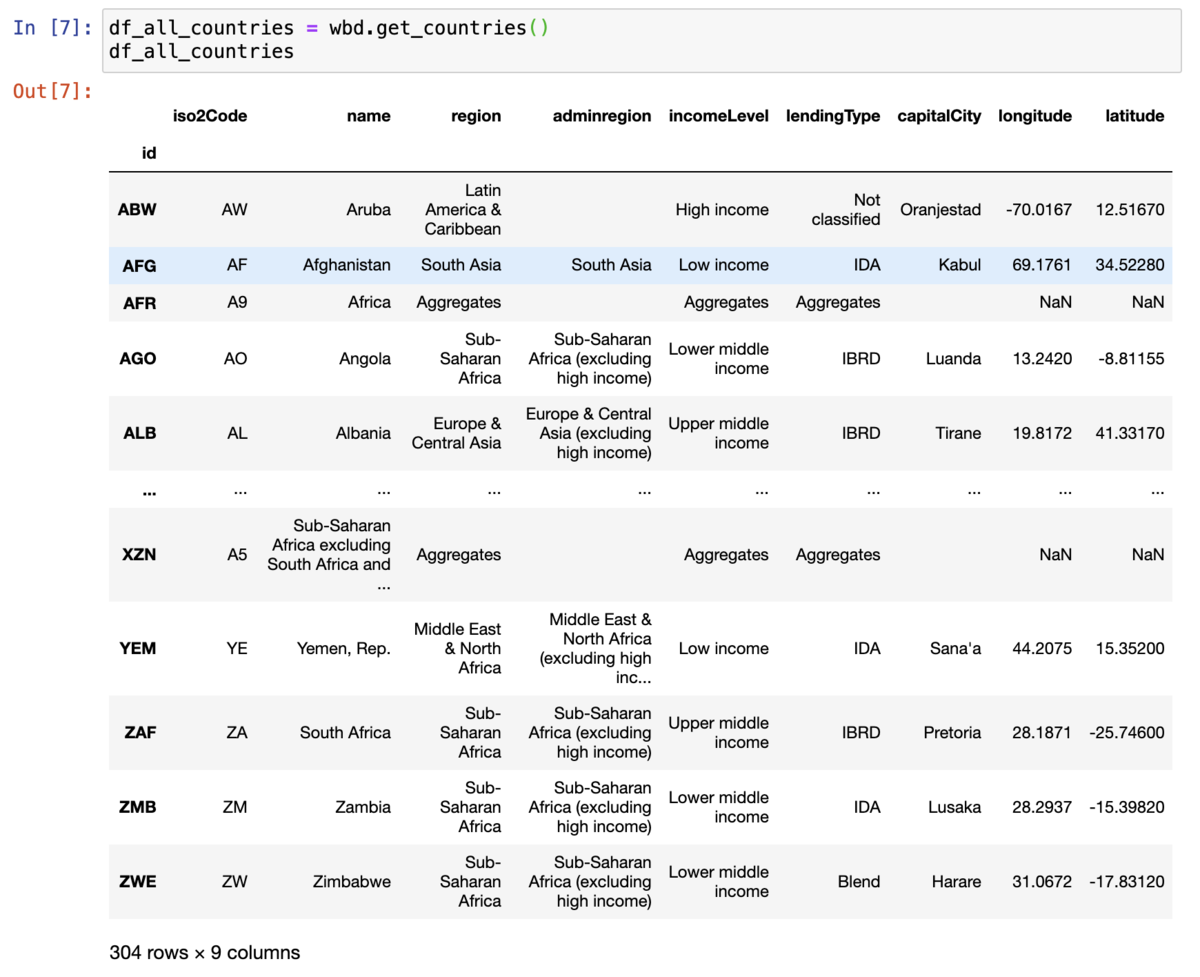Click the ZW iso2Code cell
Screen dimensions: 1200x977
pyautogui.click(x=234, y=882)
